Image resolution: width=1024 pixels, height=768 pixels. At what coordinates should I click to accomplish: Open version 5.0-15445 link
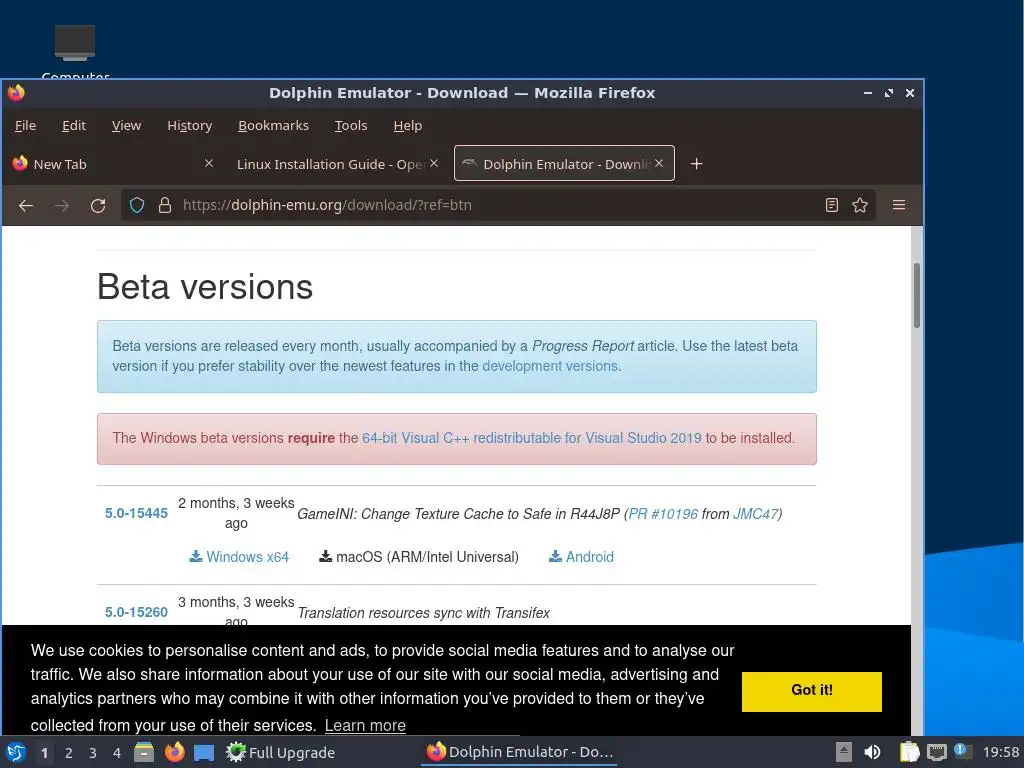click(136, 513)
